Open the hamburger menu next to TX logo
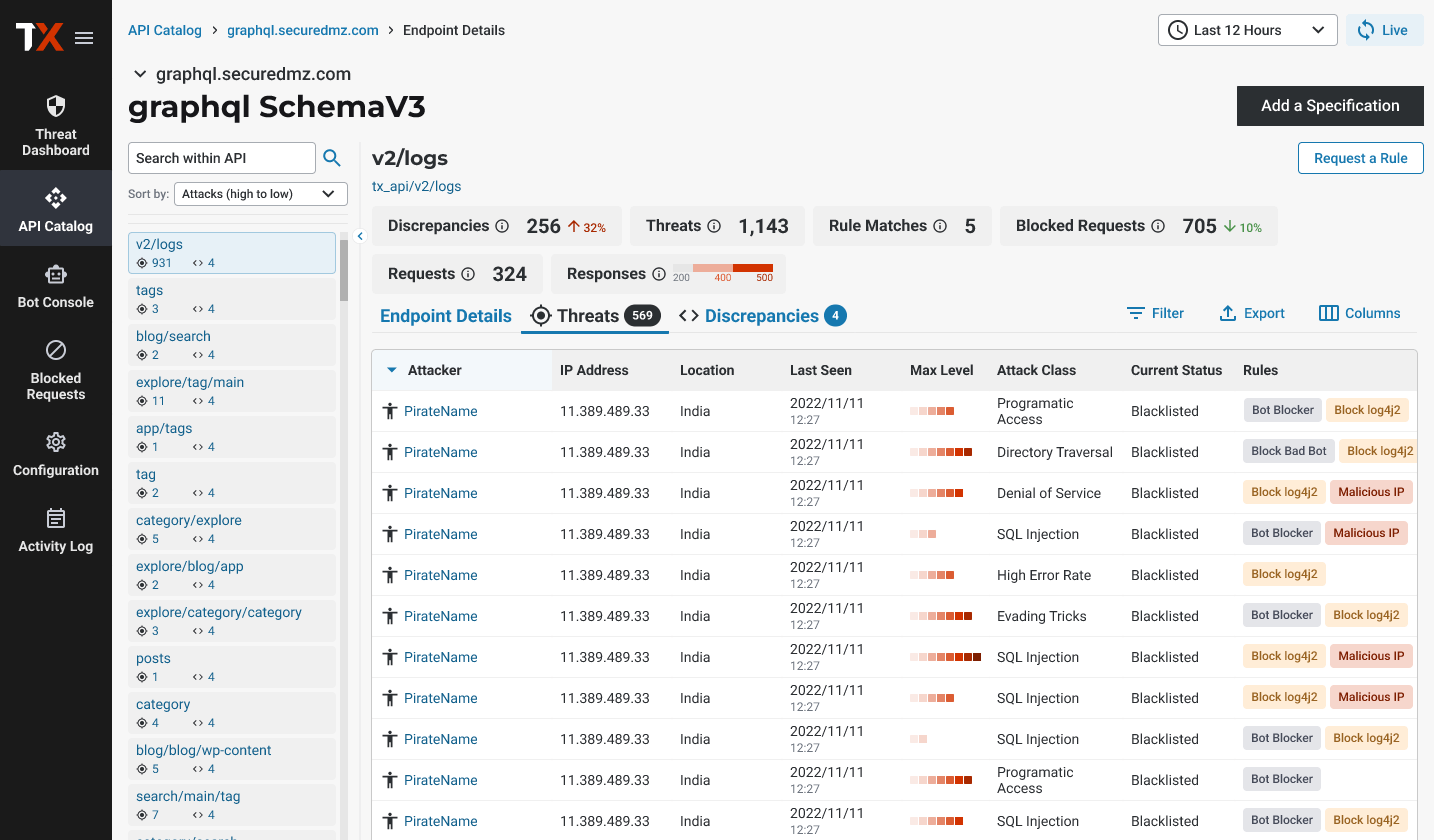Image resolution: width=1434 pixels, height=840 pixels. tap(84, 38)
